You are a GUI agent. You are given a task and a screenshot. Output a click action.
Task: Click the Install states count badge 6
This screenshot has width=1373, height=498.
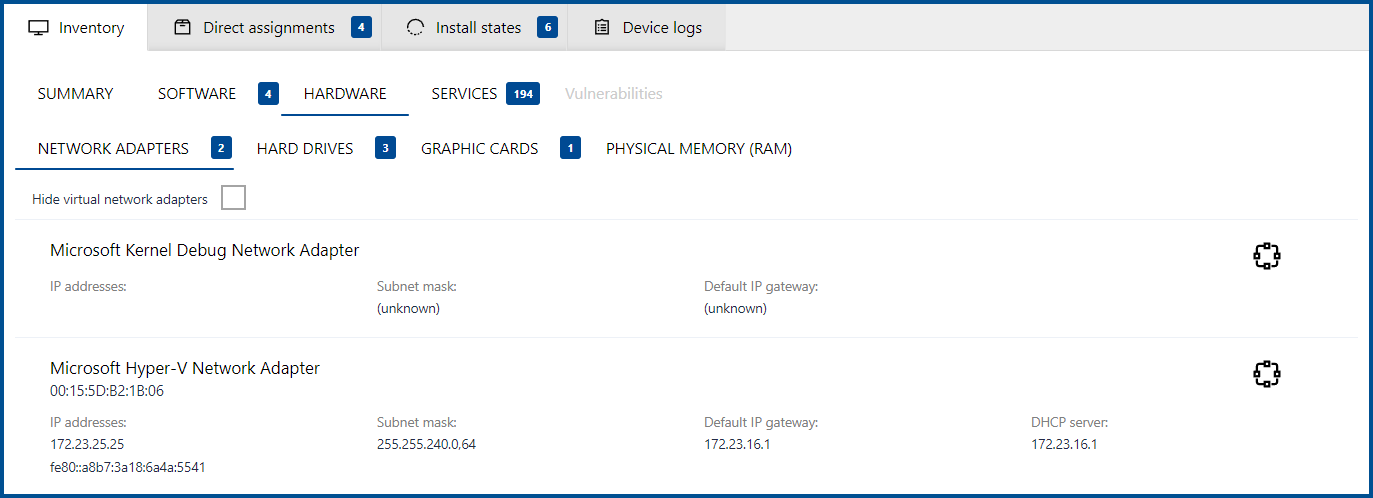547,28
